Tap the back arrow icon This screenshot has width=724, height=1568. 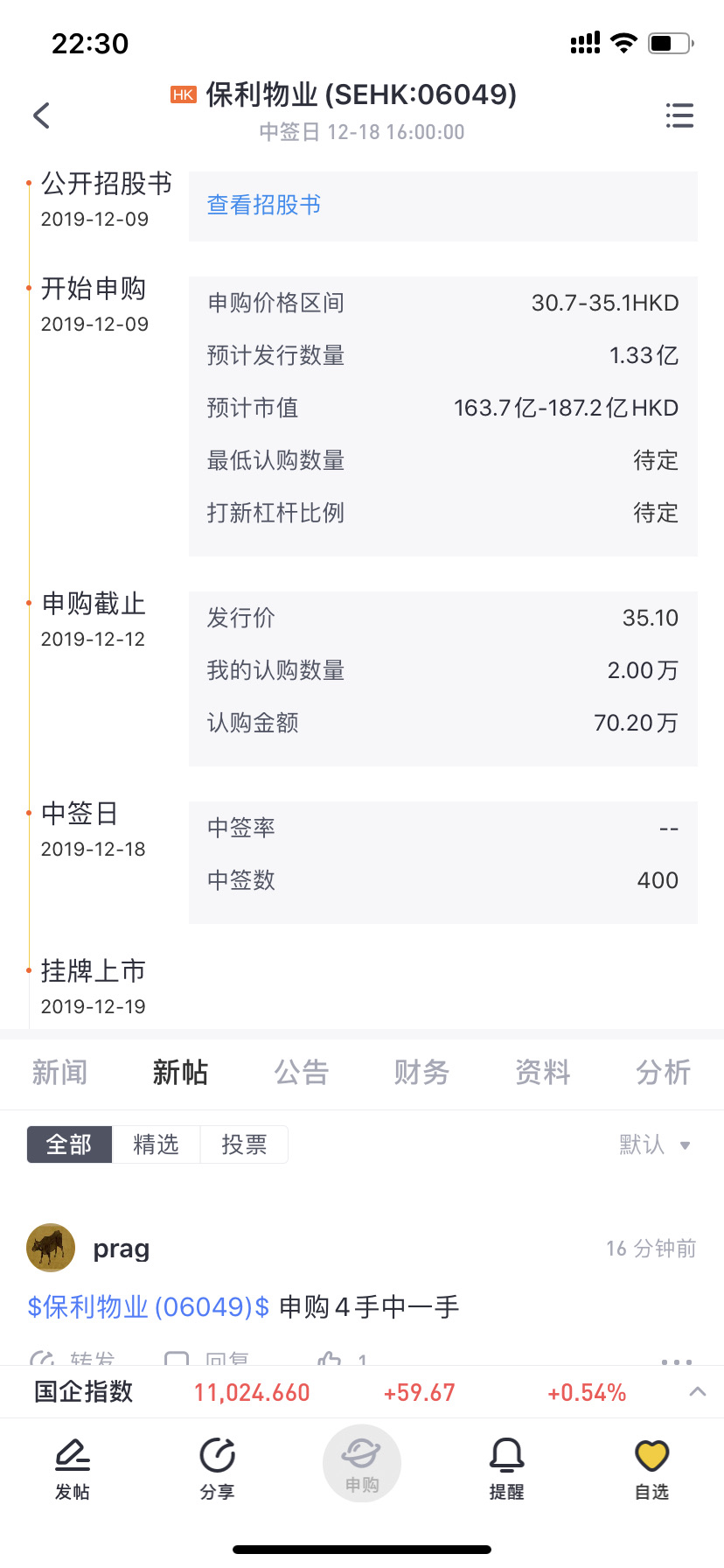pyautogui.click(x=41, y=115)
